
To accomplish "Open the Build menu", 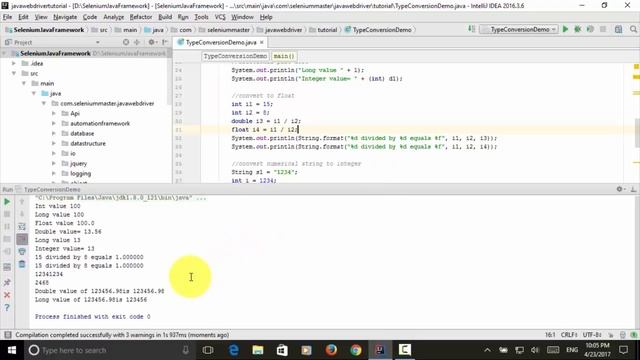I will click(x=165, y=17).
